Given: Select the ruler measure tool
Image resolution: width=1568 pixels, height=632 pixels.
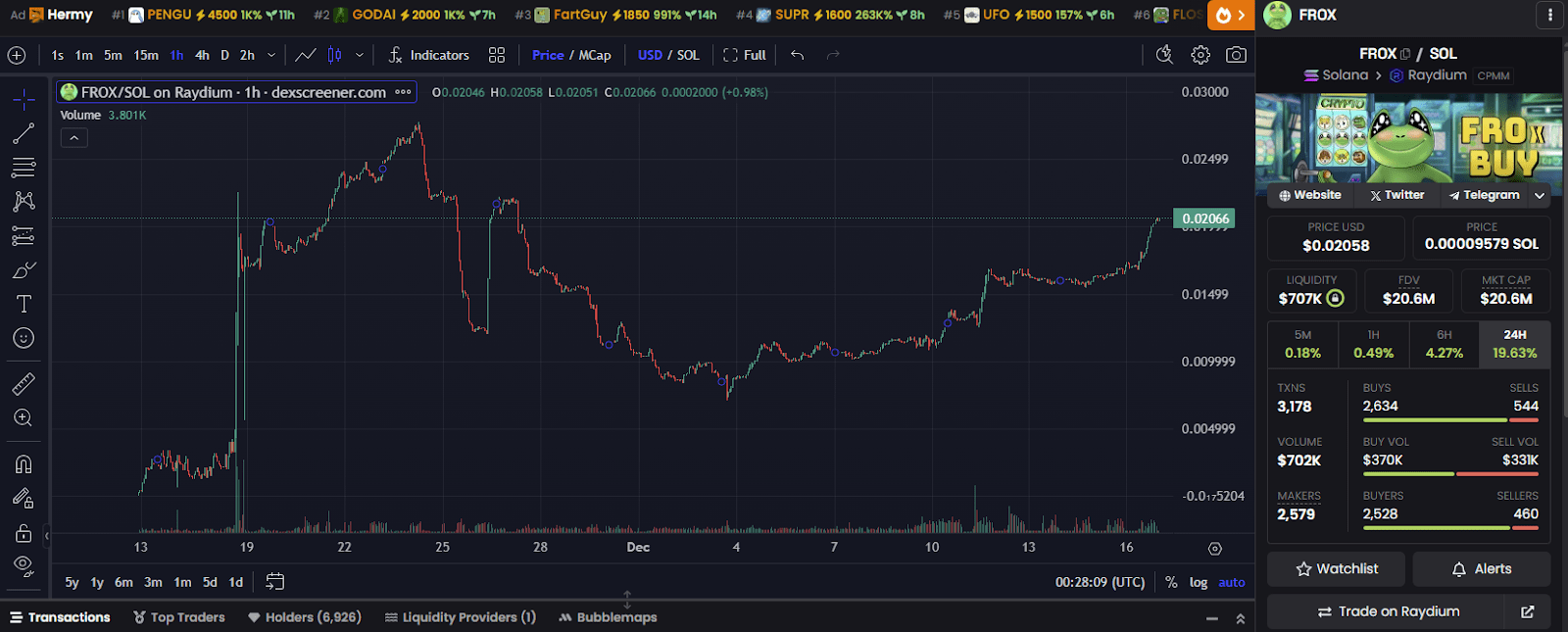Looking at the screenshot, I should point(24,383).
